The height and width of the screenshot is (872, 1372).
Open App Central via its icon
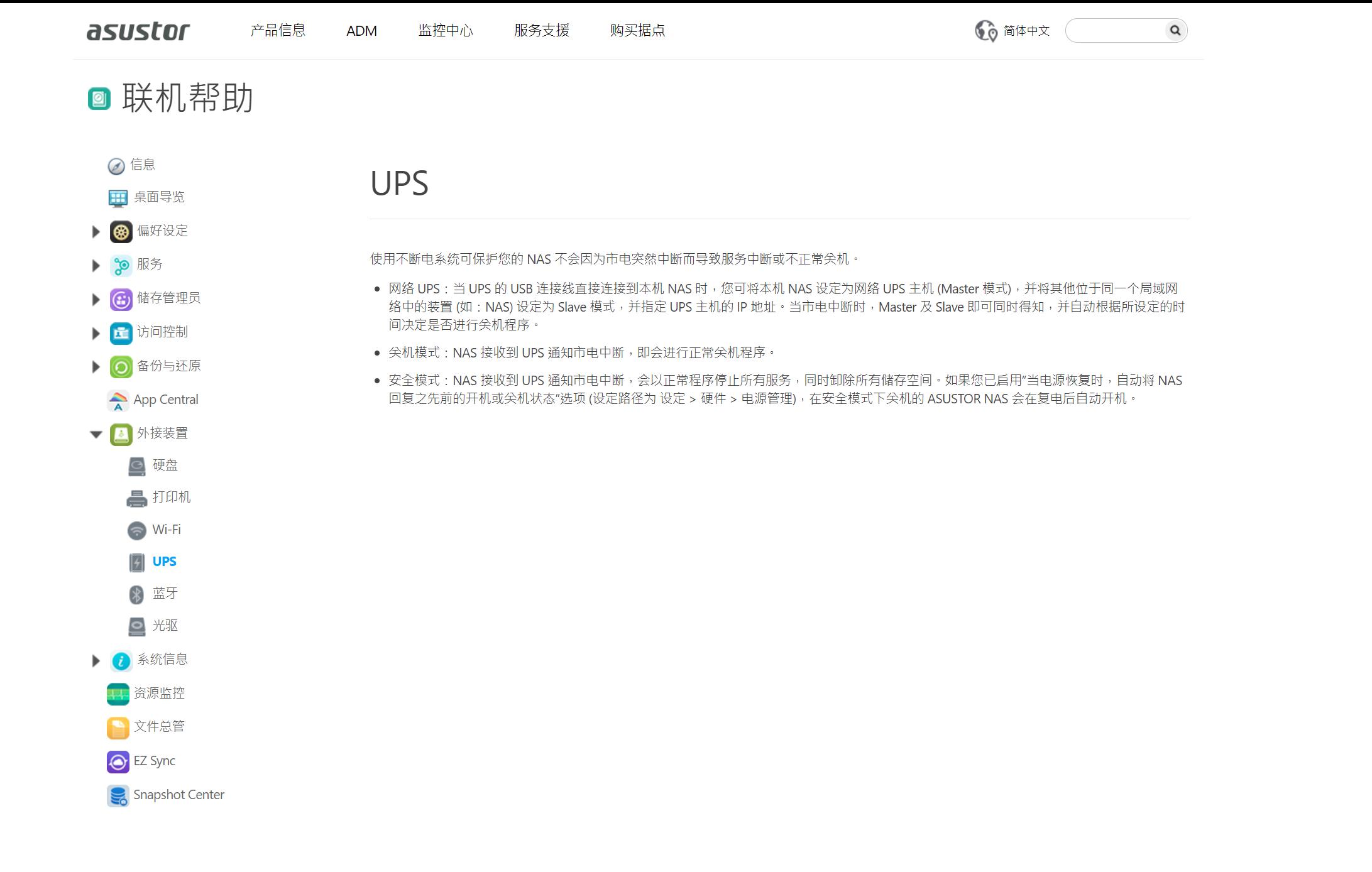[118, 400]
